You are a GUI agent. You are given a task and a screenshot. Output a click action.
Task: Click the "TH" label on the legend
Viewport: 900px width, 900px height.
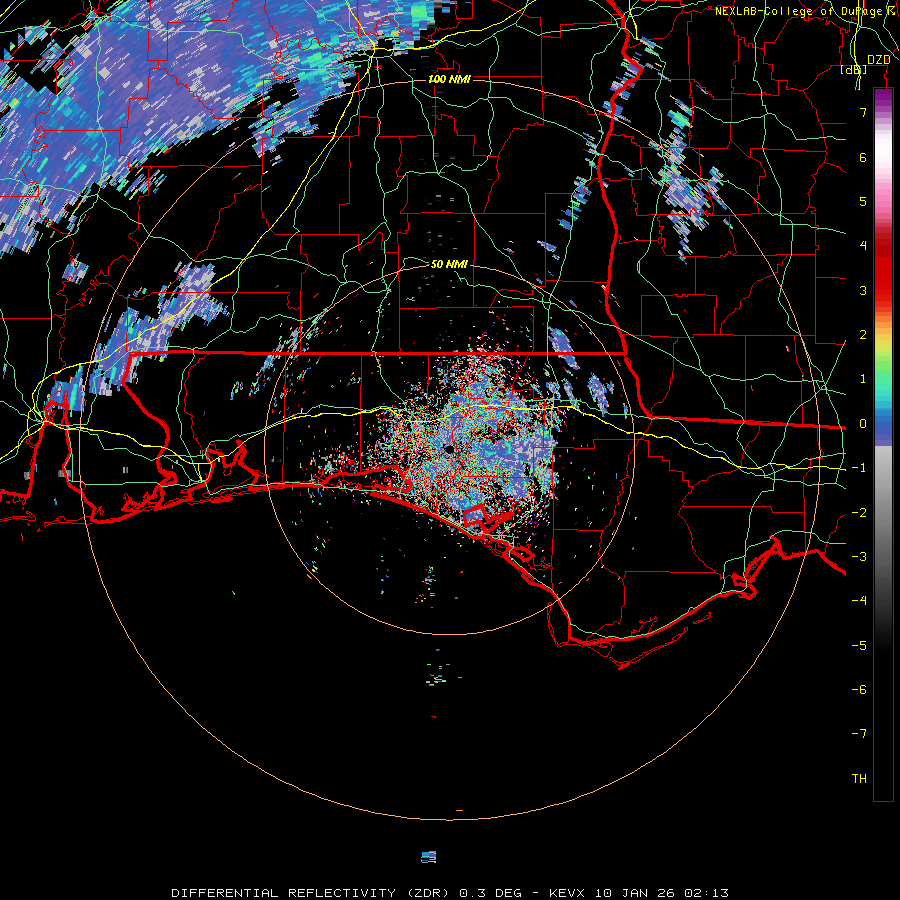[859, 779]
